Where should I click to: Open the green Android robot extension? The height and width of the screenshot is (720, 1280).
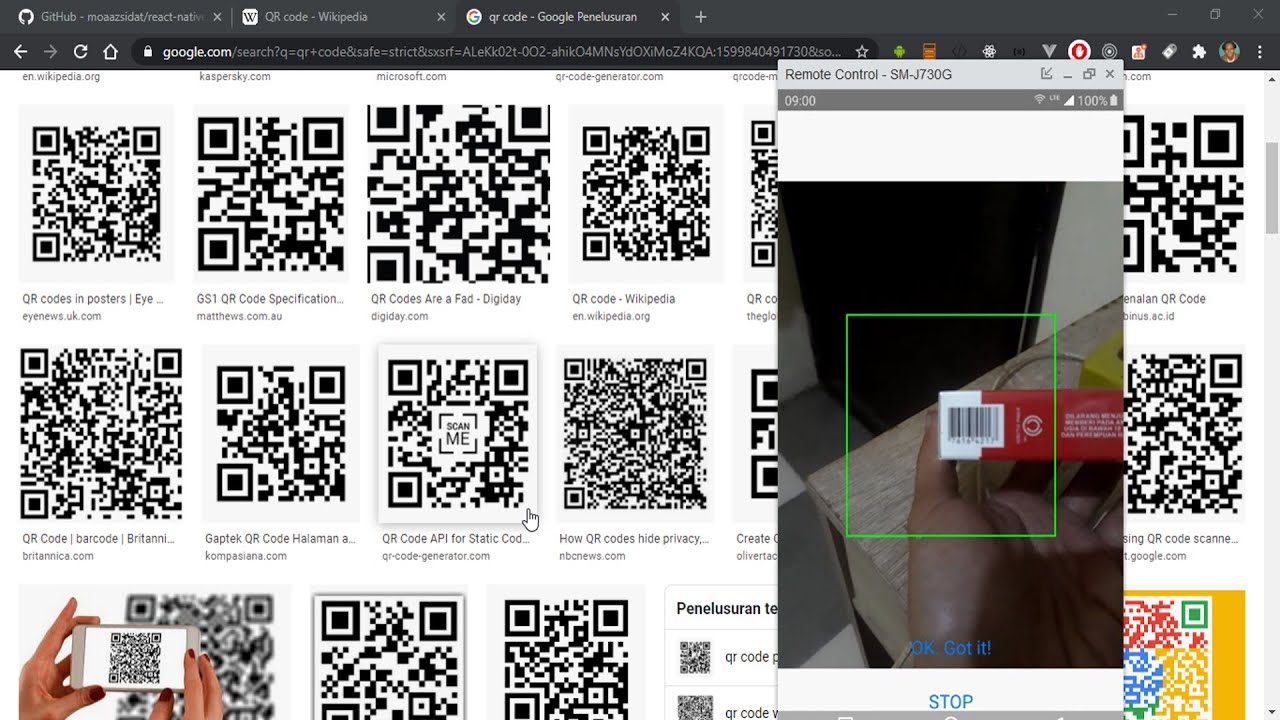pos(899,51)
